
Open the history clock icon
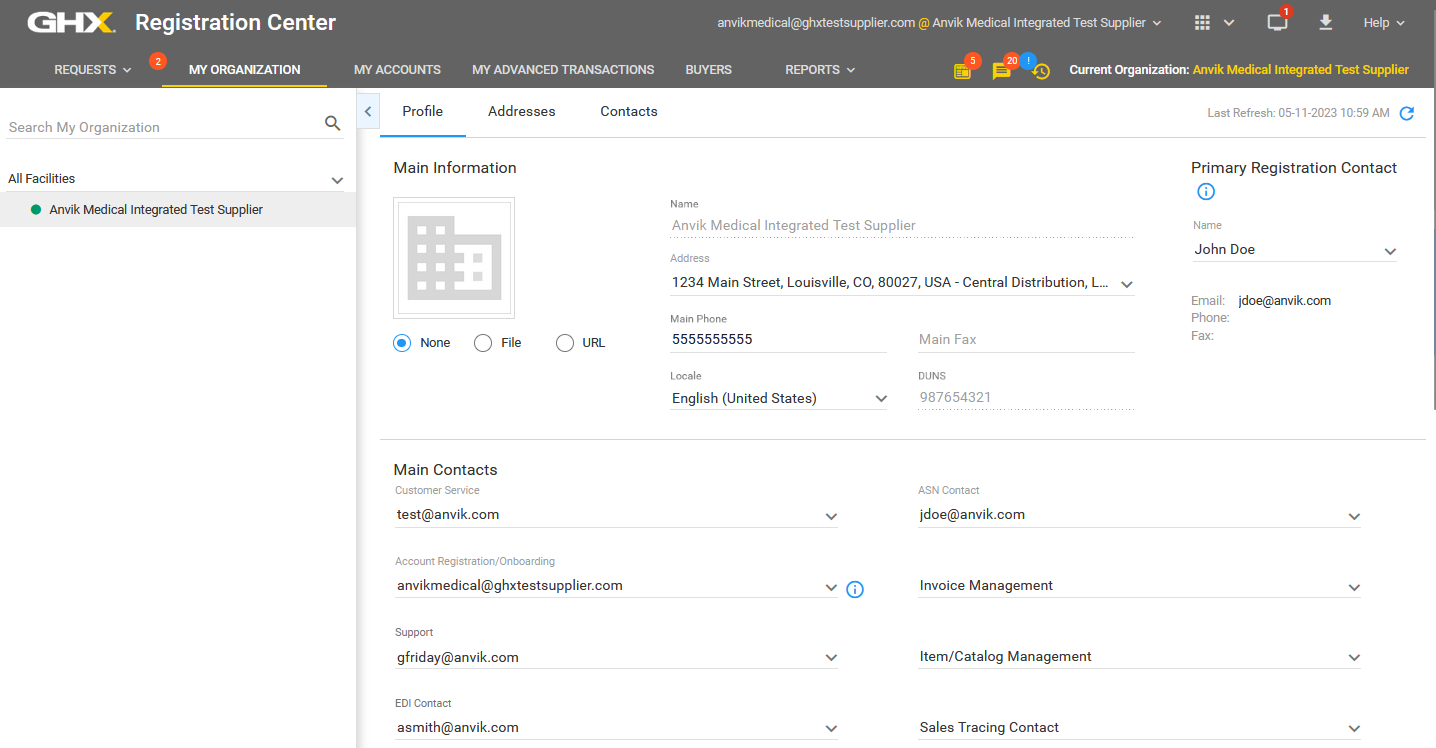click(1041, 71)
